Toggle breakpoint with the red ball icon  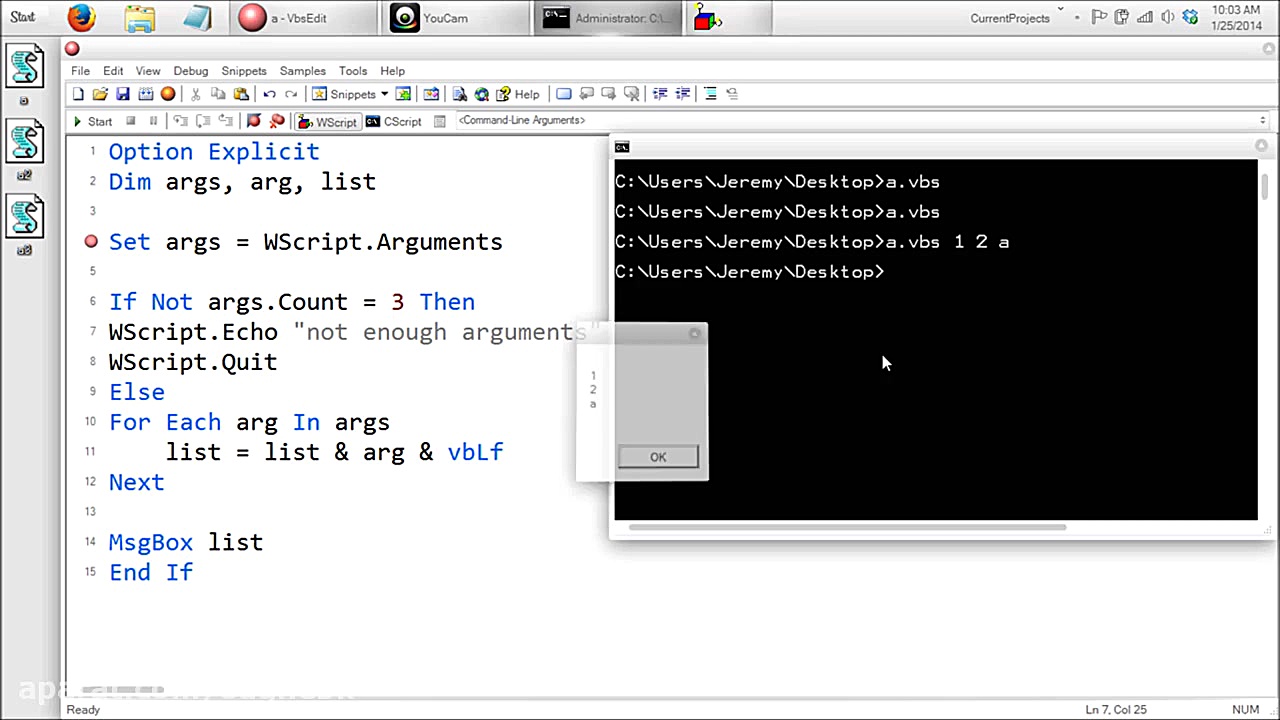(253, 121)
